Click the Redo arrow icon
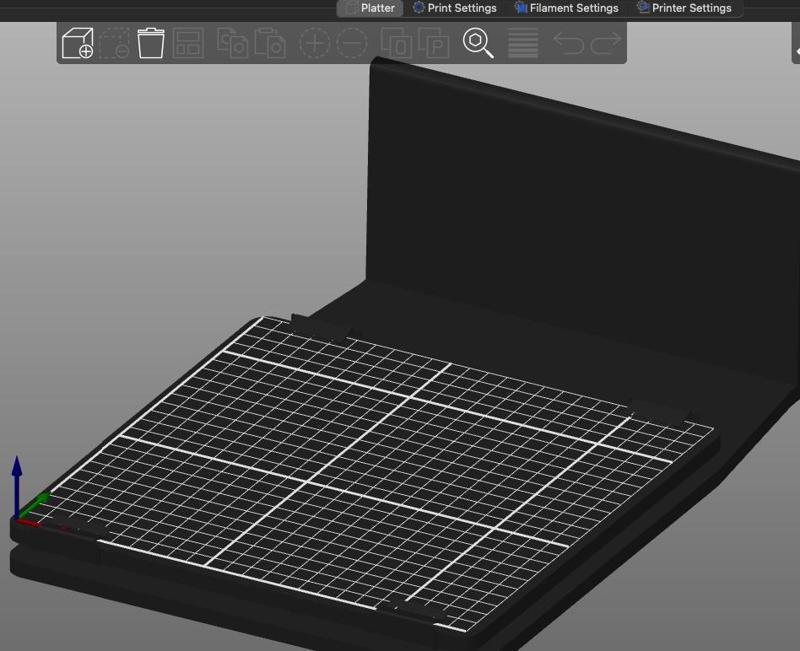800x651 pixels. point(605,43)
